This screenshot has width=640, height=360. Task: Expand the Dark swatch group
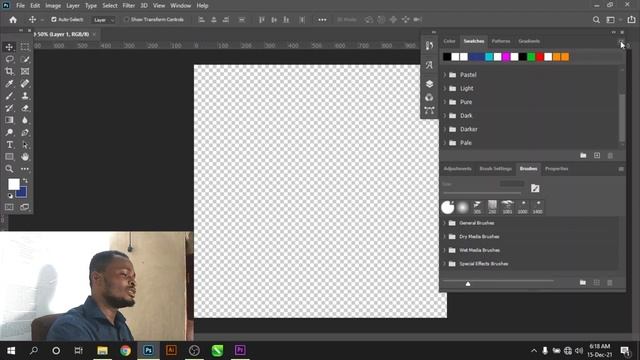(445, 116)
